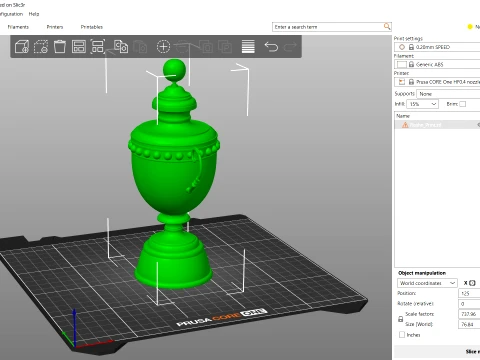The height and width of the screenshot is (360, 480).
Task: Open the Help menu
Action: click(x=34, y=14)
